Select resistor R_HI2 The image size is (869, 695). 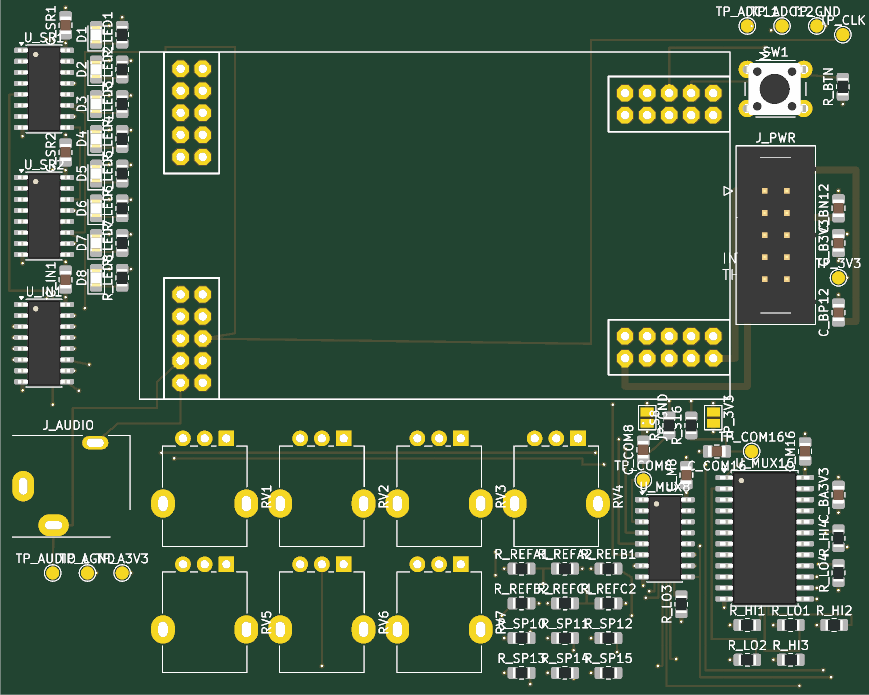[834, 625]
